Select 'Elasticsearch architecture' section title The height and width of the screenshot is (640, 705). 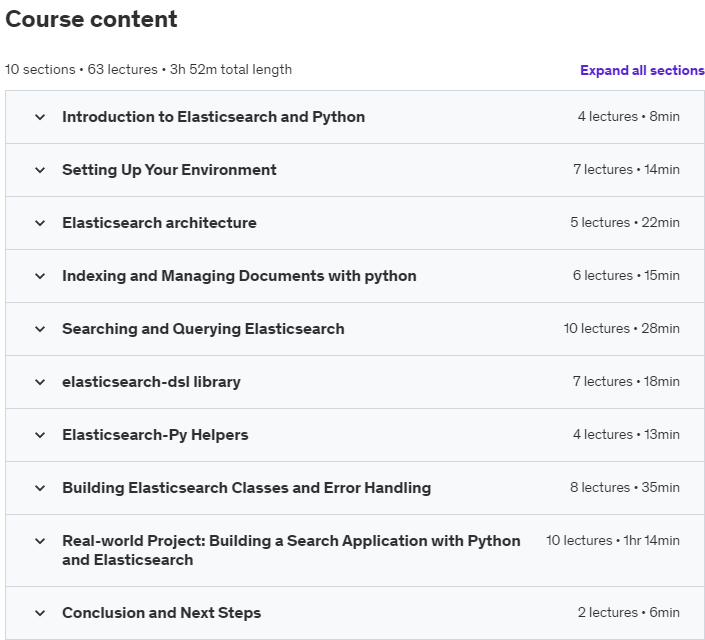[159, 223]
